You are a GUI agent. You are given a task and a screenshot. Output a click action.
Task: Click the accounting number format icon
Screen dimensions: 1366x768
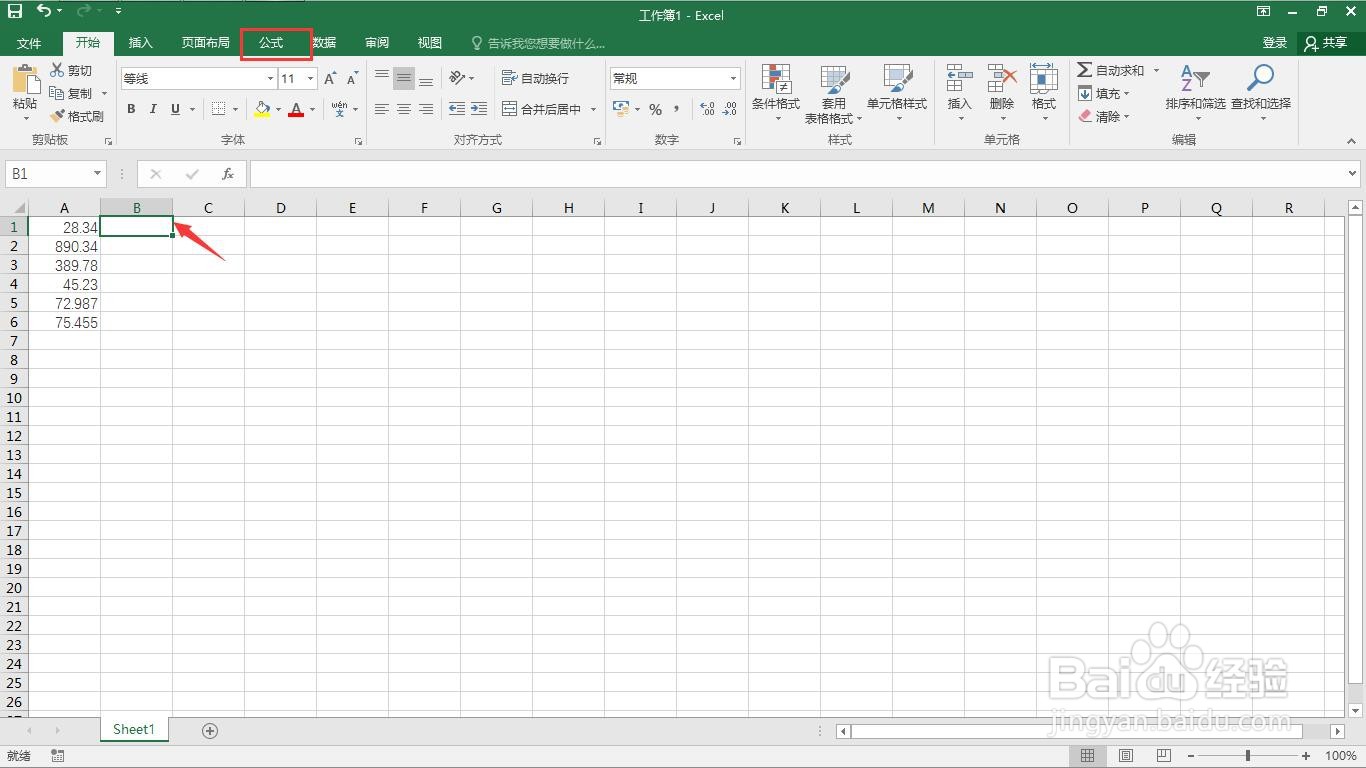621,109
